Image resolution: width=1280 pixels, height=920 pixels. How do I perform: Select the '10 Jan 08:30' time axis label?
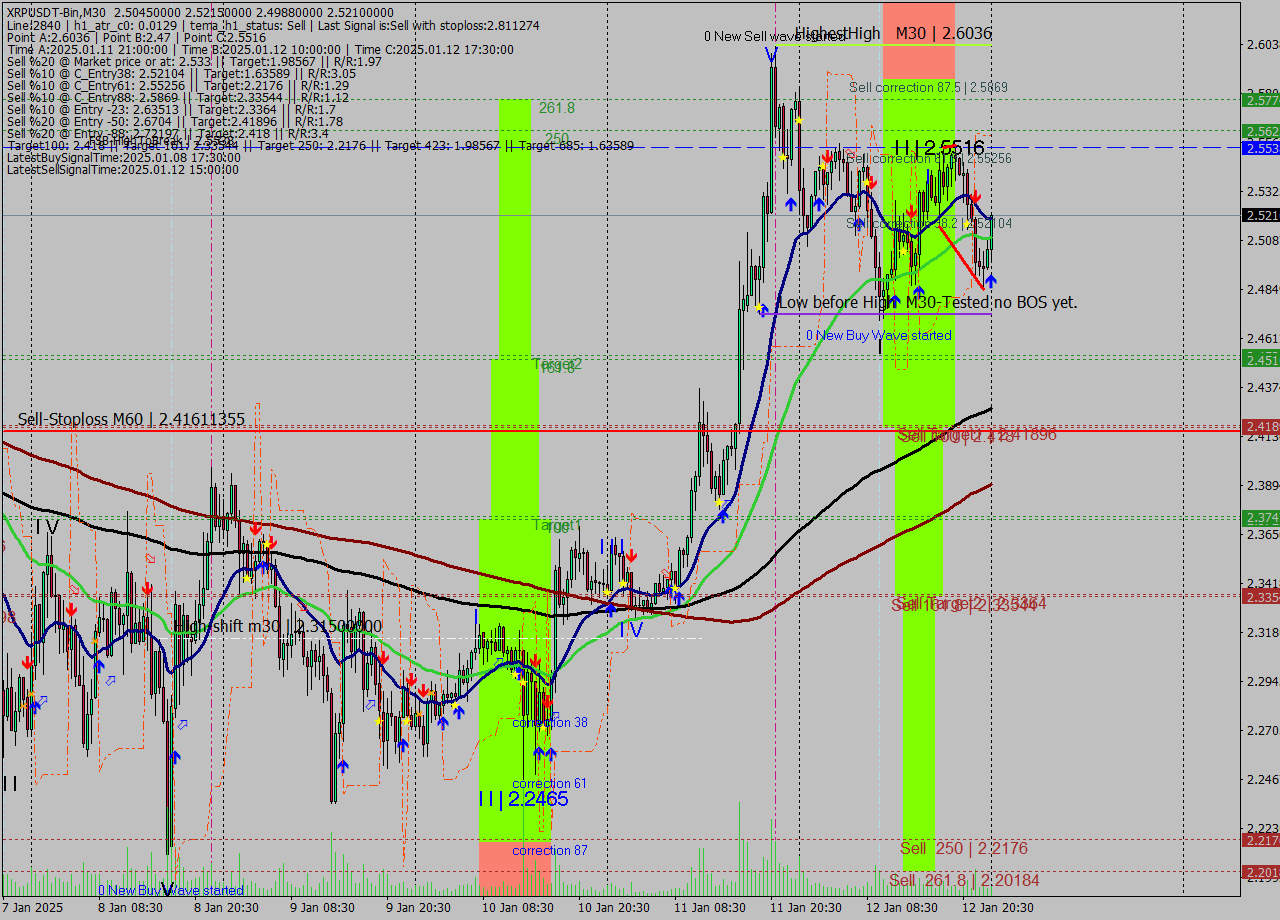[x=517, y=907]
